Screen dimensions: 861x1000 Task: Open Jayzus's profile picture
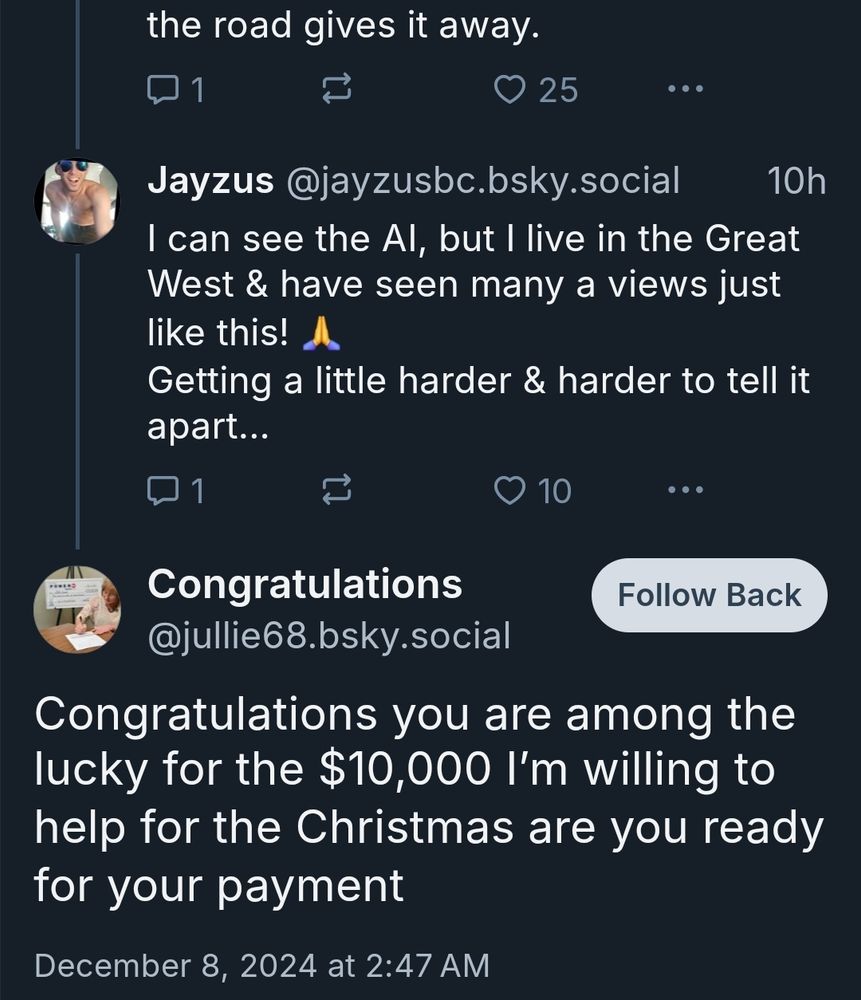[76, 201]
